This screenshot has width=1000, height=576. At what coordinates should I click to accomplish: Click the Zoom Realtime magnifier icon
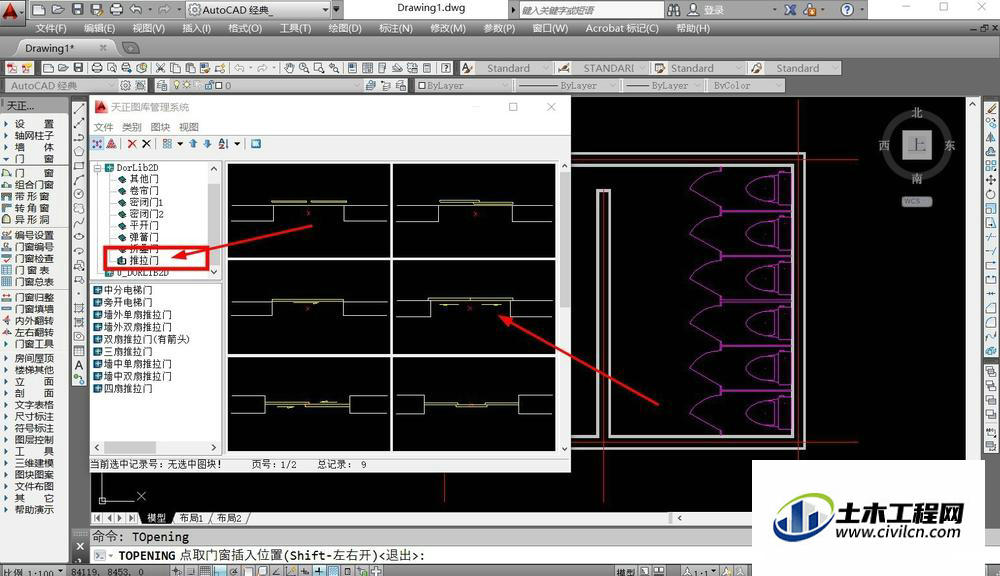coord(304,68)
